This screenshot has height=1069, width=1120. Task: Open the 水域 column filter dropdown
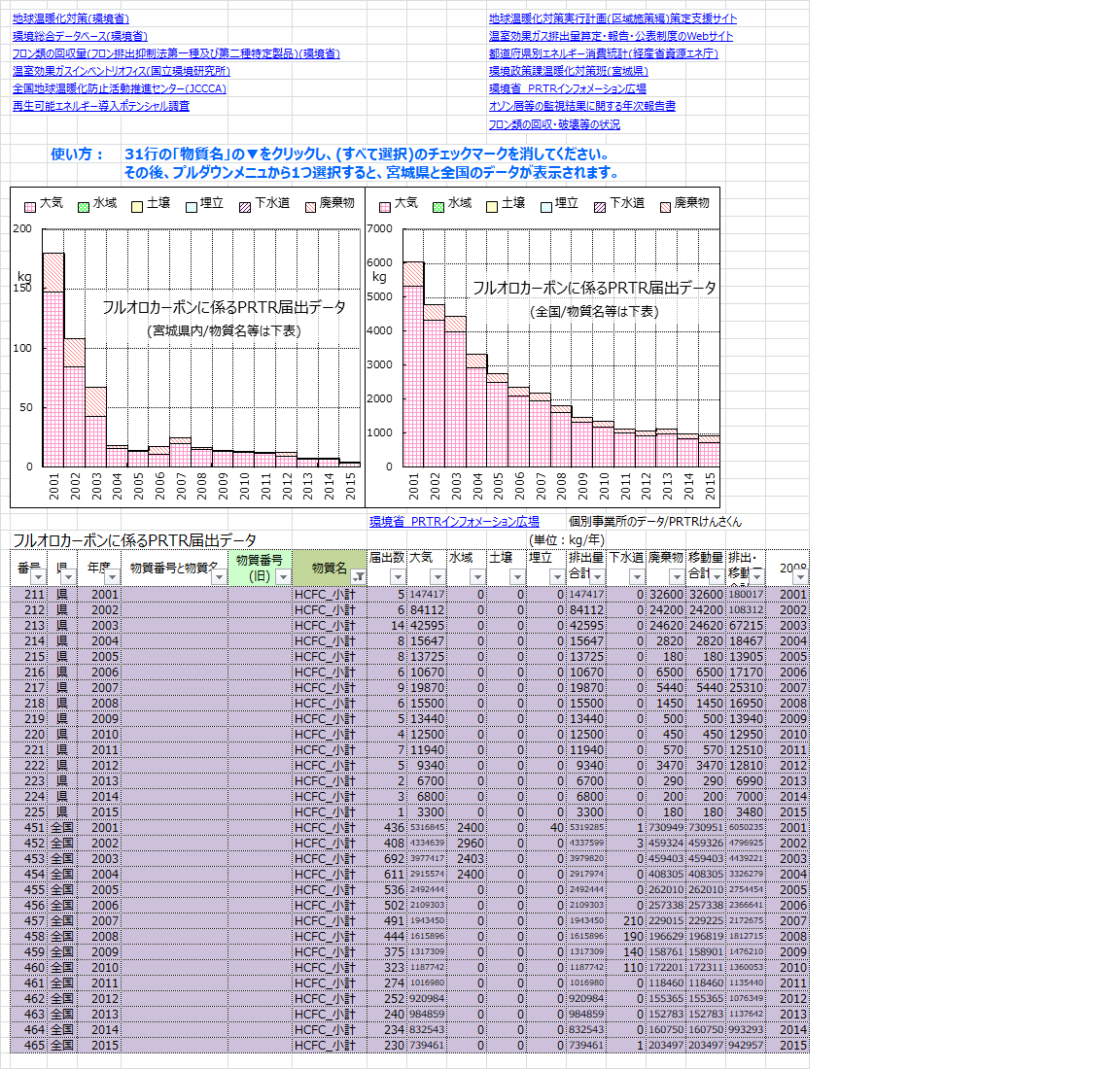pyautogui.click(x=478, y=576)
